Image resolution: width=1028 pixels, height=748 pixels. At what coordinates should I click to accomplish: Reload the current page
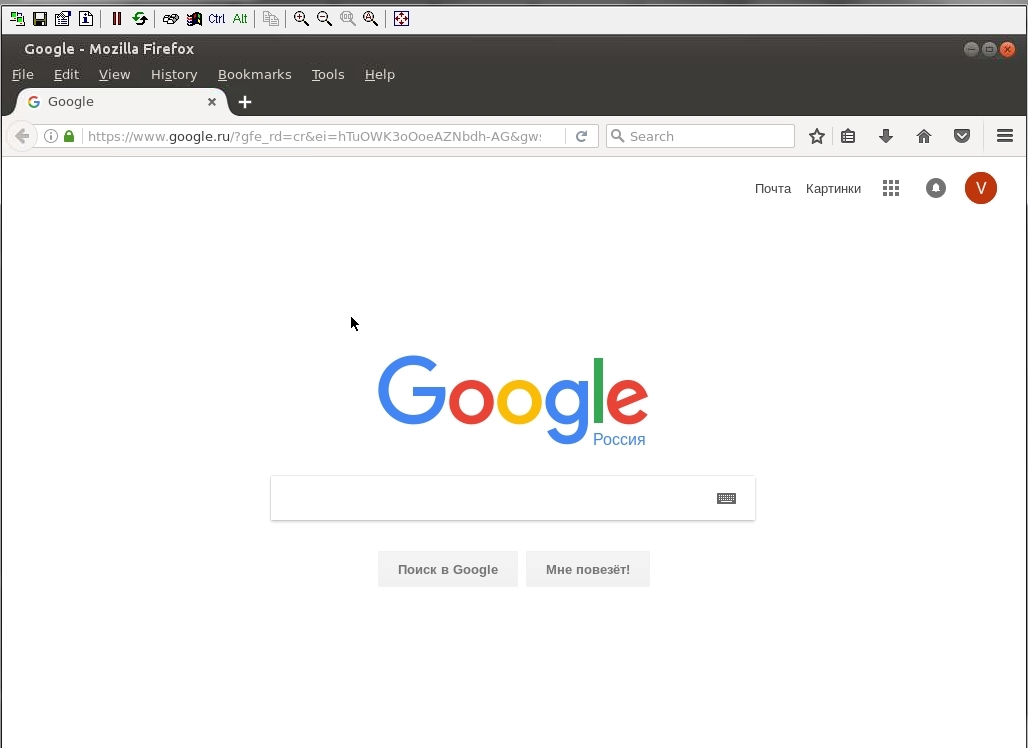[582, 136]
